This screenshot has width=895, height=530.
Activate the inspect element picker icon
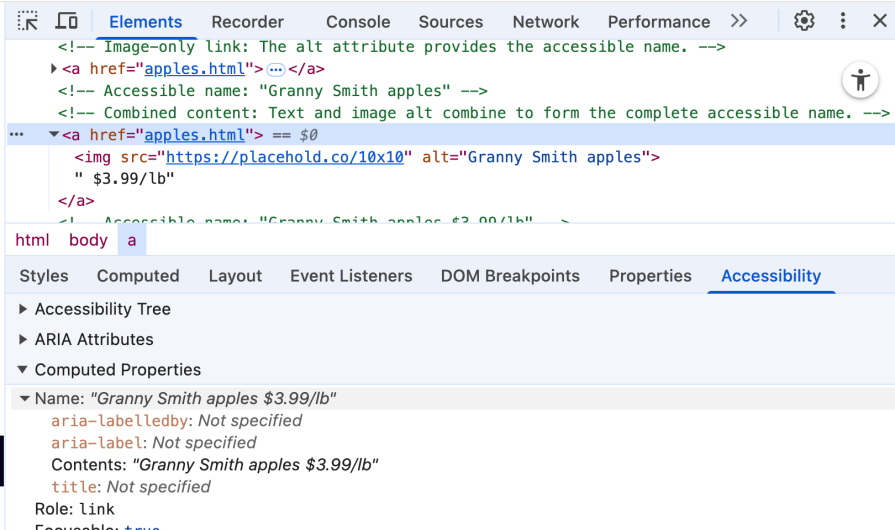[x=27, y=21]
